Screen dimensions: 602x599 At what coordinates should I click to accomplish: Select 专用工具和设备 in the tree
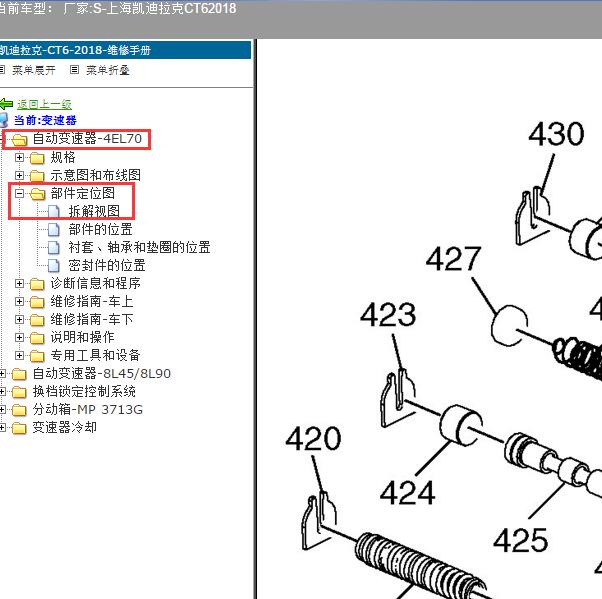coord(95,356)
